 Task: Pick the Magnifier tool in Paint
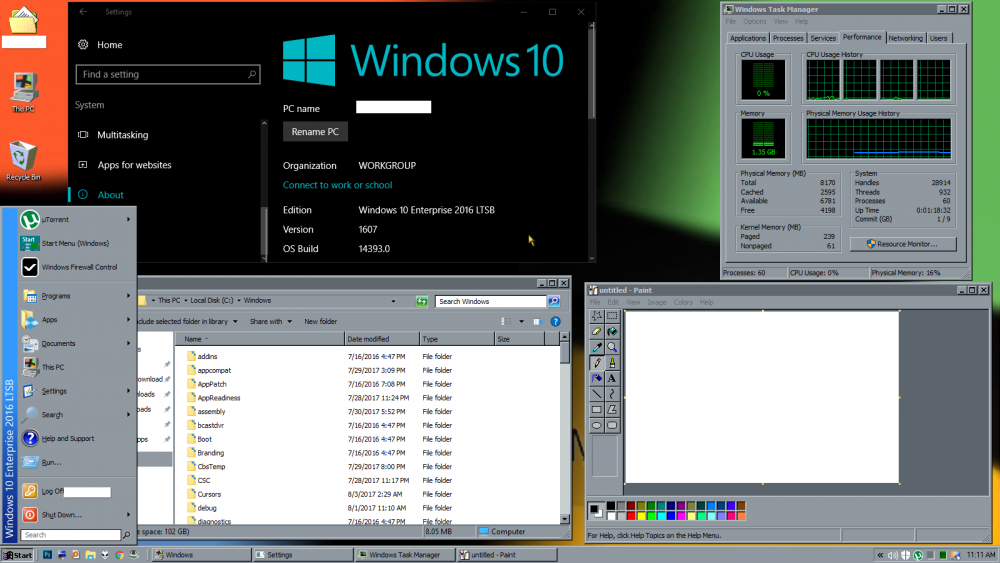(x=612, y=347)
